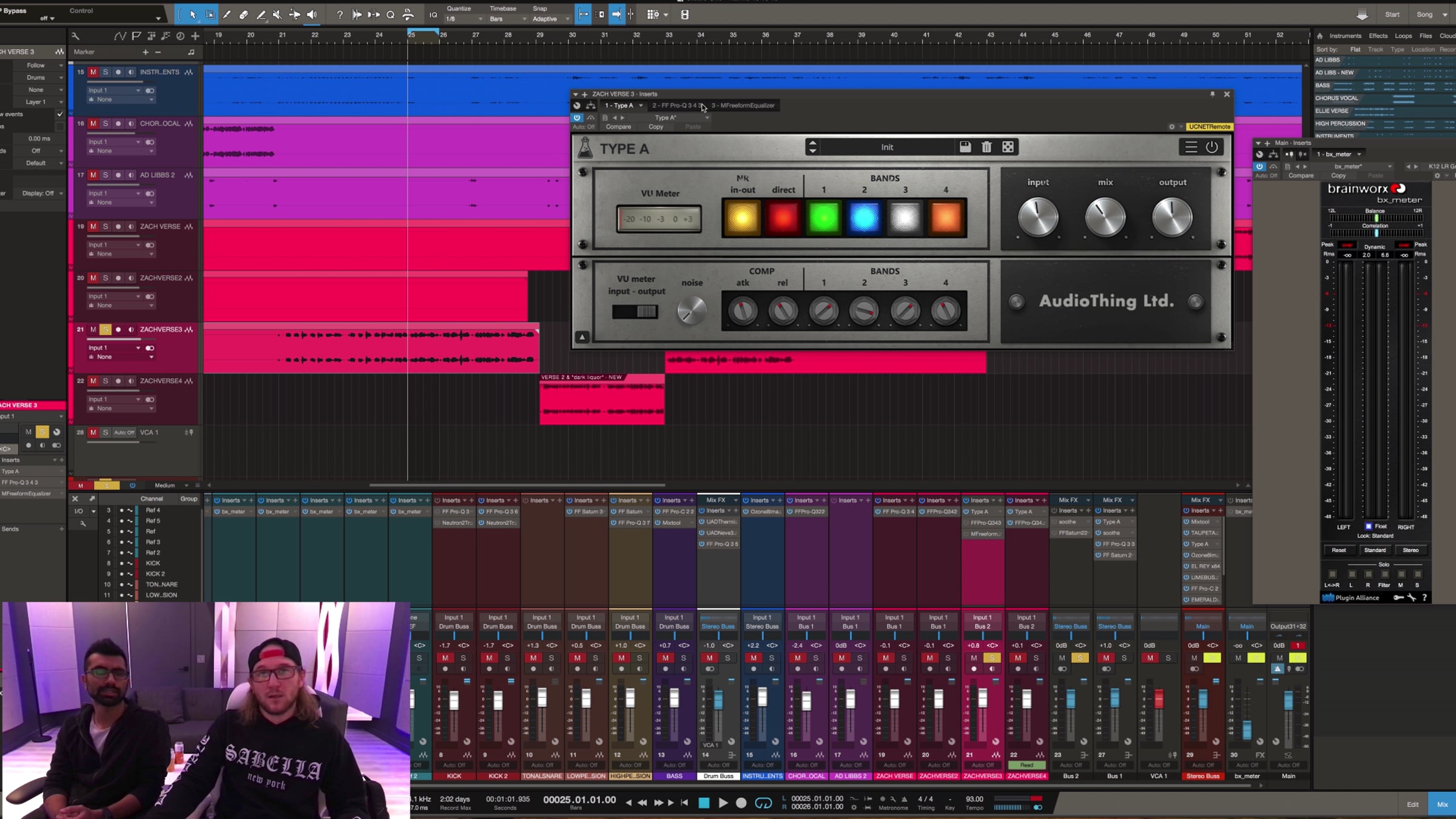The image size is (1456, 819).
Task: Toggle the Type A NR in-out yellow button
Action: 742,217
